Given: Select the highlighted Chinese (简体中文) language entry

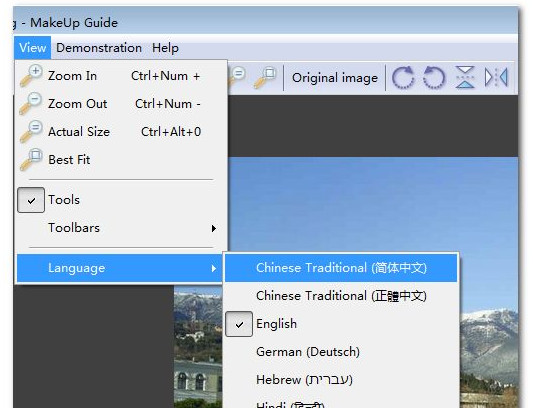Looking at the screenshot, I should coord(341,268).
